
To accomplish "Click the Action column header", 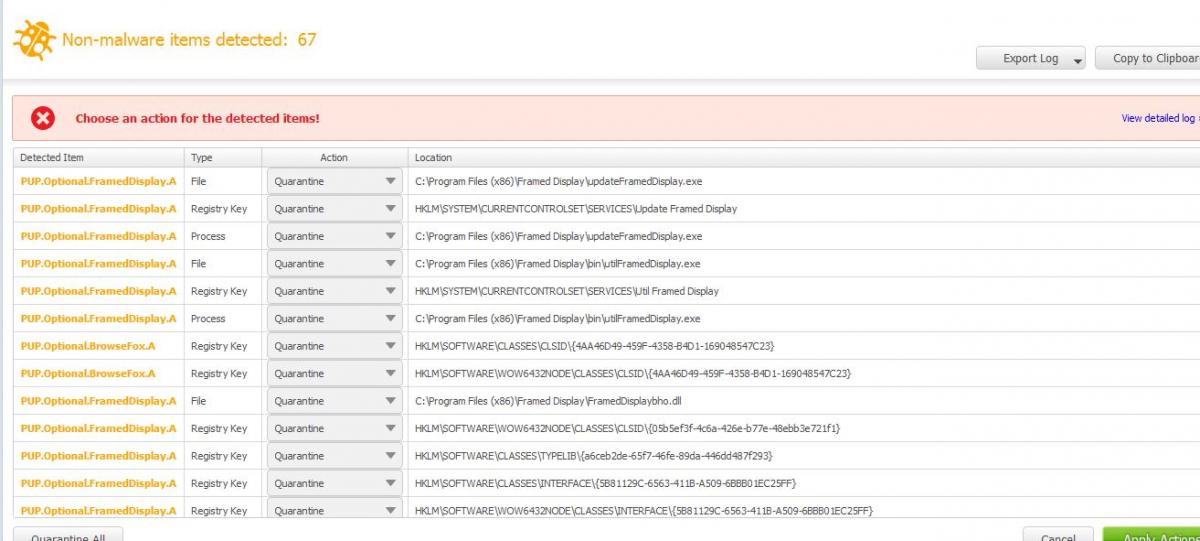I will pyautogui.click(x=334, y=158).
